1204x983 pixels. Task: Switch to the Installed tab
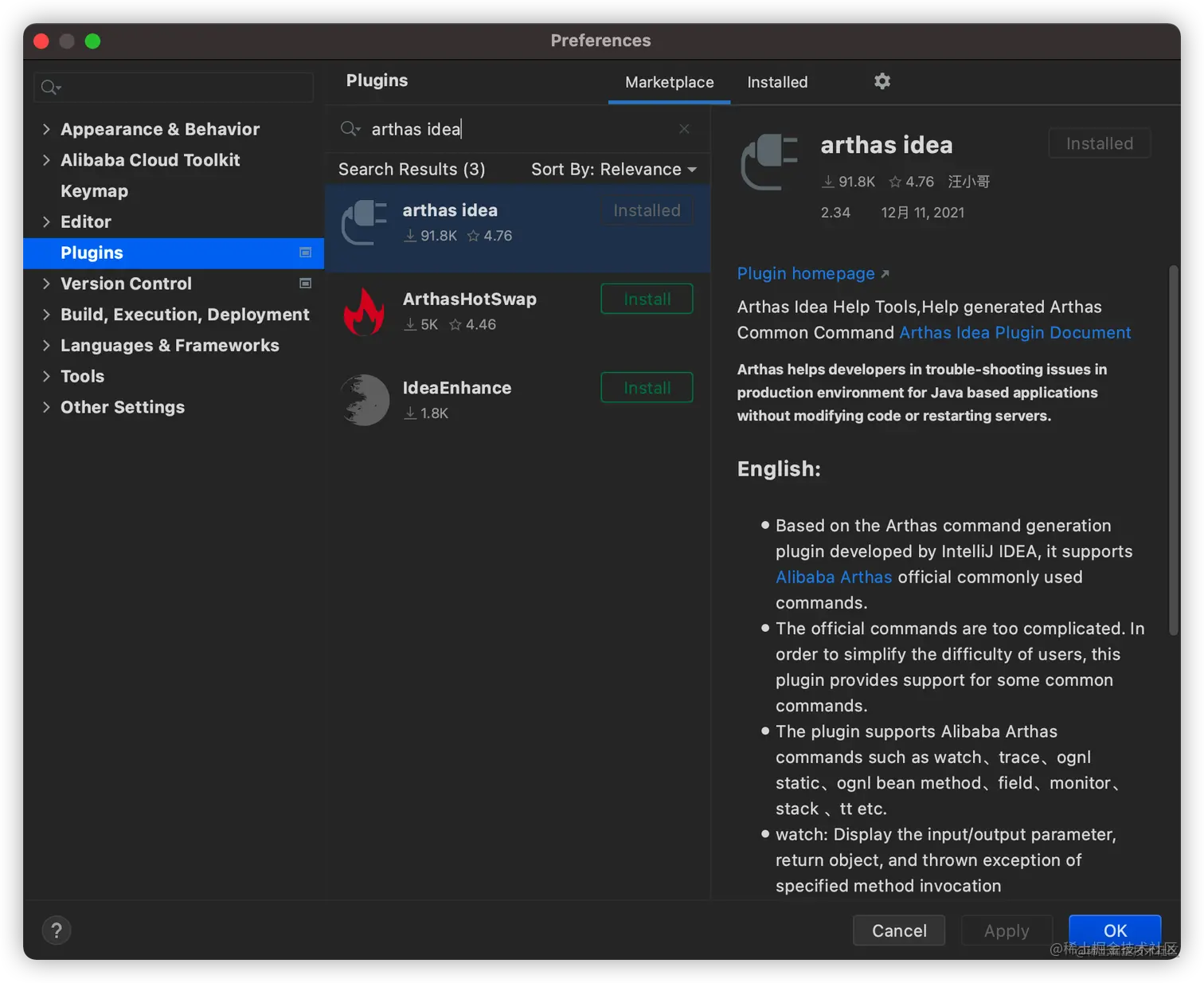pyautogui.click(x=777, y=82)
